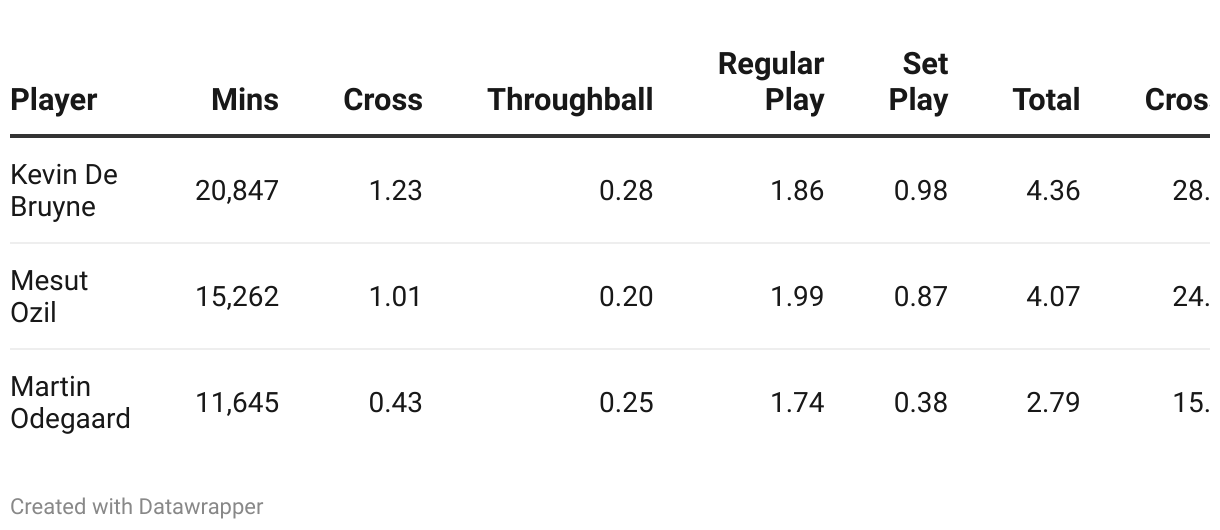Click the 20,847 minutes cell
The width and height of the screenshot is (1220, 530).
(237, 190)
